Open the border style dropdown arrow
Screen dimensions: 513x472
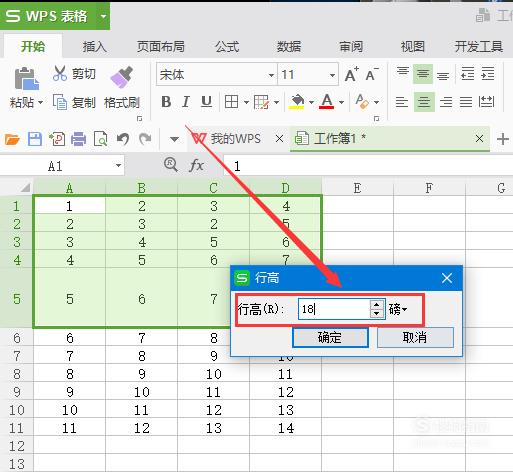pyautogui.click(x=246, y=102)
